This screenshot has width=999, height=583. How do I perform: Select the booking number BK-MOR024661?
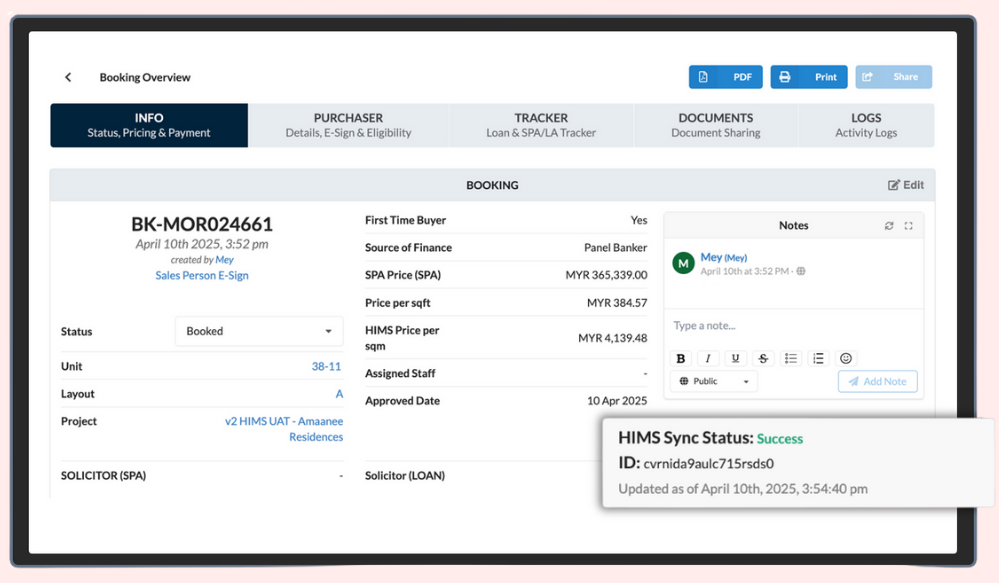(202, 224)
